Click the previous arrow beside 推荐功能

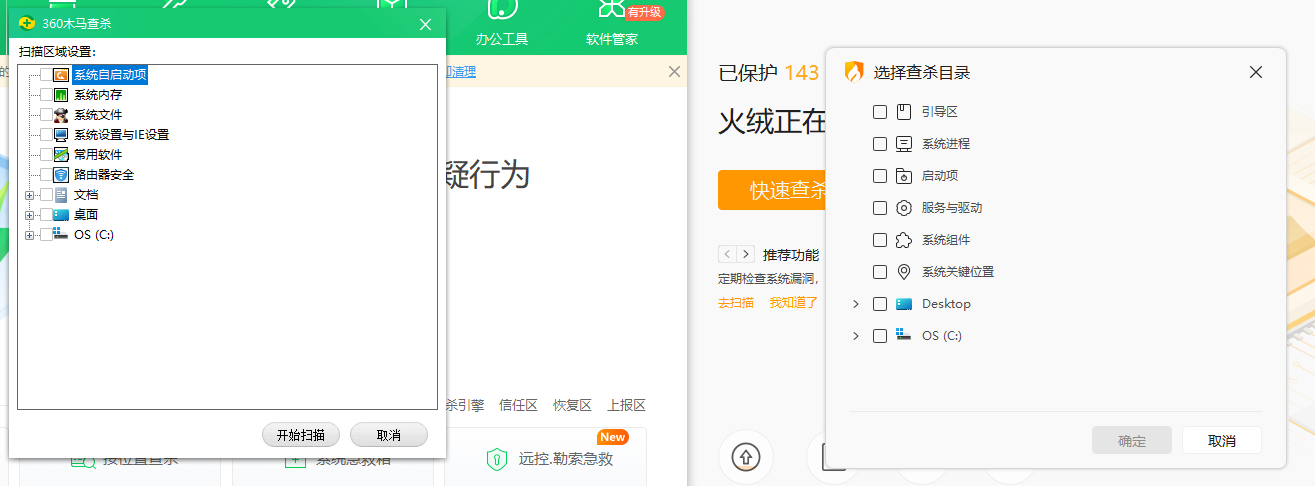click(x=727, y=254)
